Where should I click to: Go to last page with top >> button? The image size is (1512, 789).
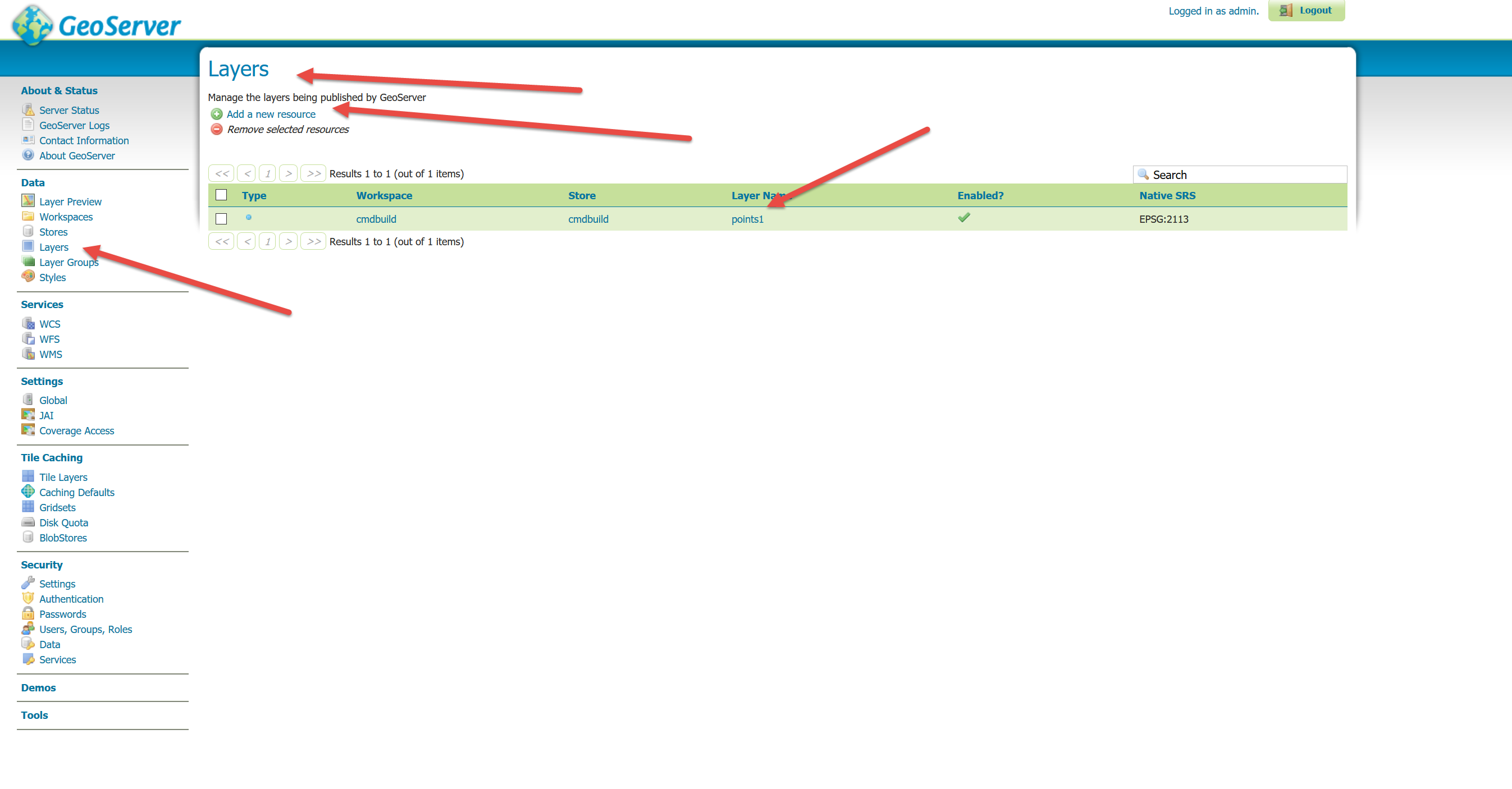click(313, 173)
